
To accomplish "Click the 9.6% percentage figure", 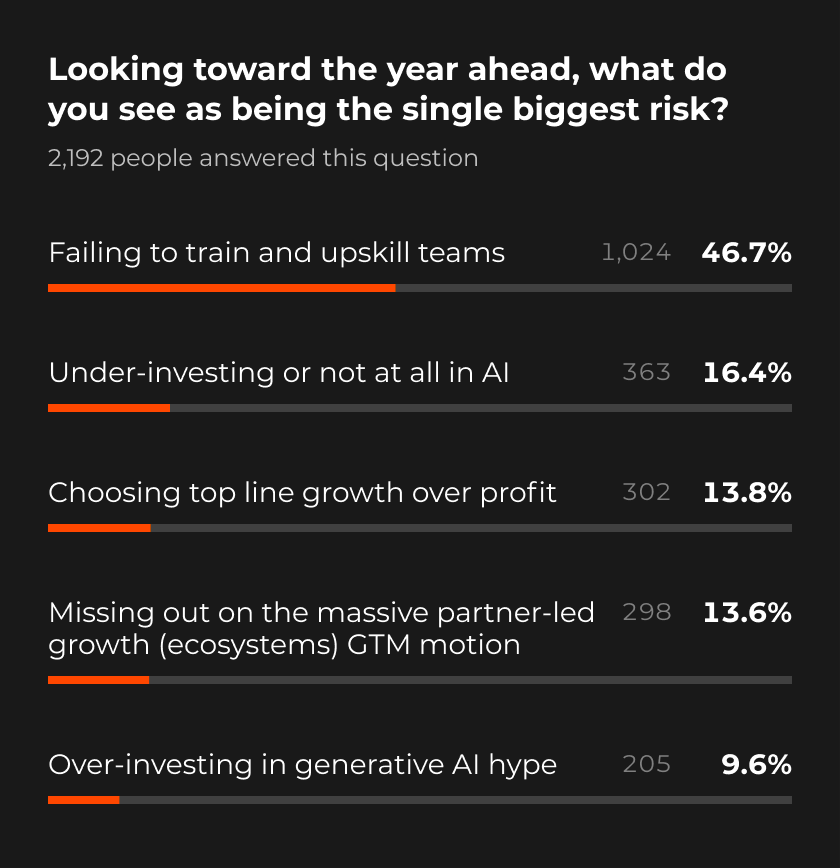I will point(756,765).
